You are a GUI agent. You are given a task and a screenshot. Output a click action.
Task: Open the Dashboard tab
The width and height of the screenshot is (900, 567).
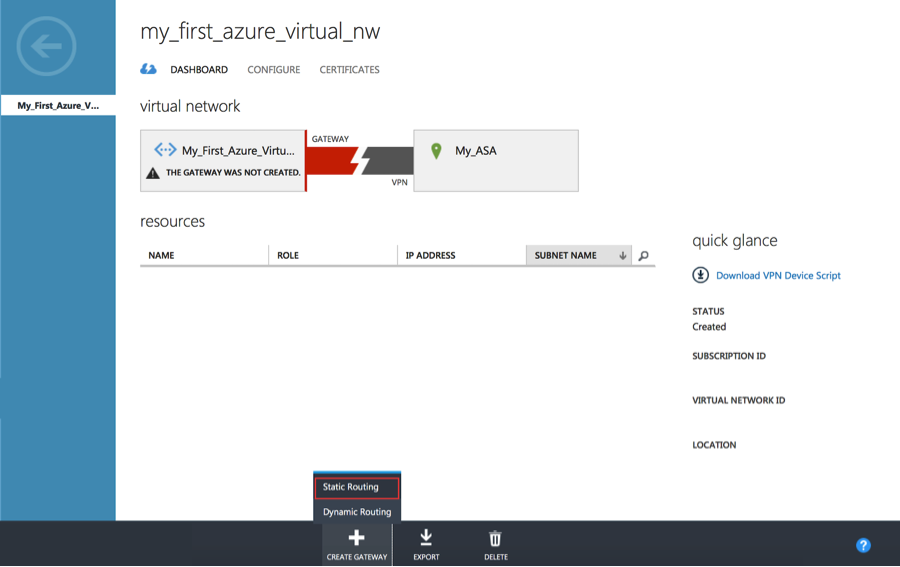click(x=199, y=69)
